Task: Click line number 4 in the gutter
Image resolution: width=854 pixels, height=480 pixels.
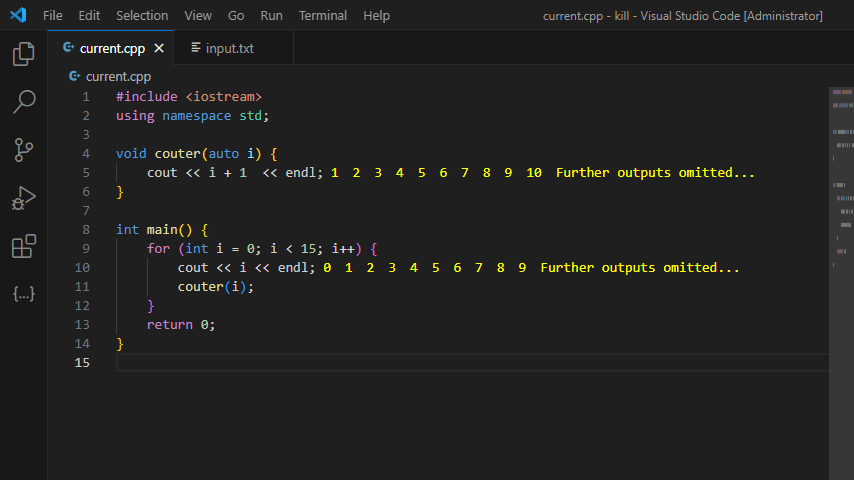Action: click(86, 154)
